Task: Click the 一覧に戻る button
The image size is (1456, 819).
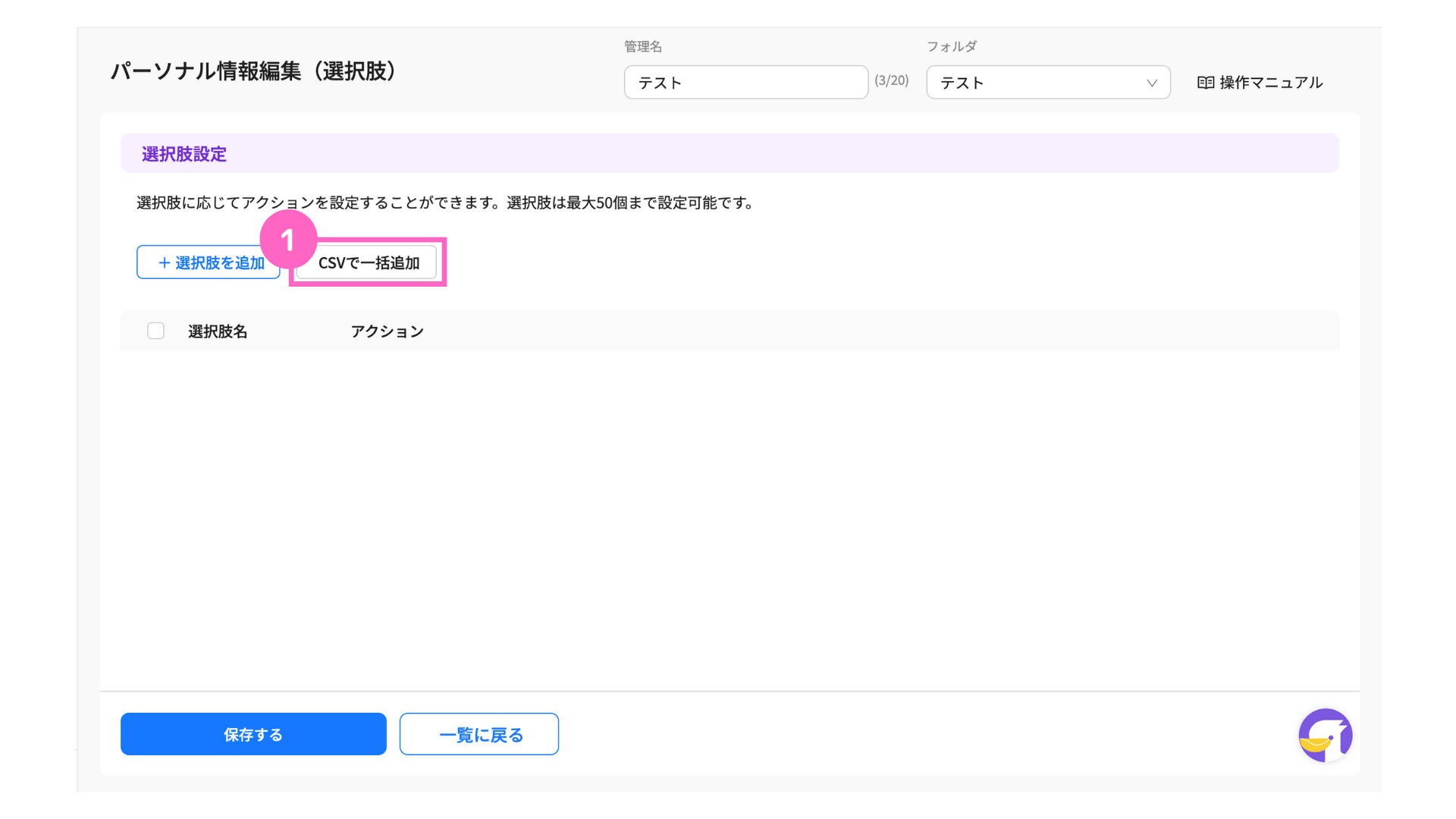Action: [479, 734]
